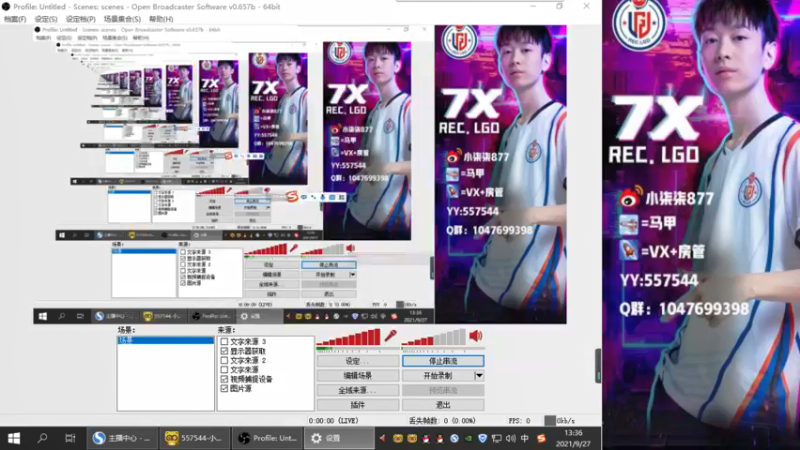Click the 预览串流 button in main window
Viewport: 800px width, 450px height.
point(443,390)
